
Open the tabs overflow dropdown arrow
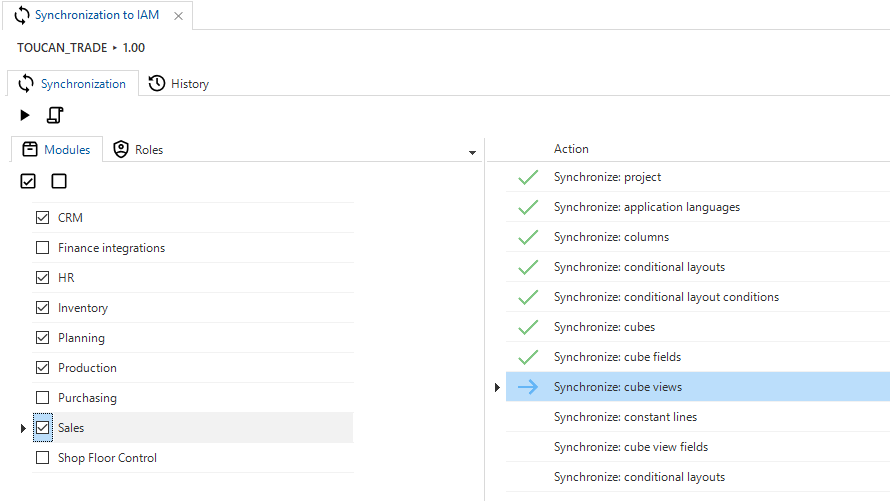[472, 153]
